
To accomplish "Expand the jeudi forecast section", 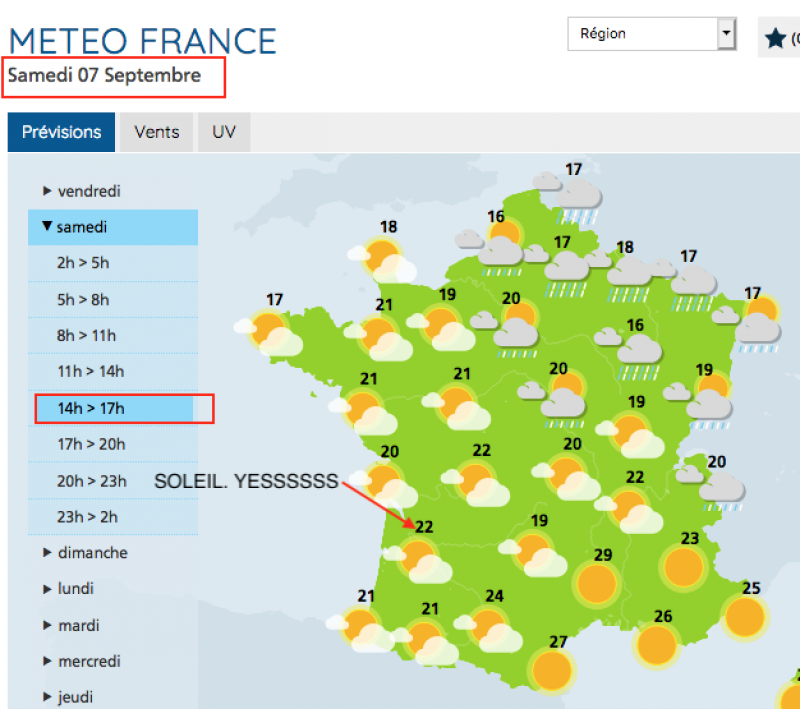I will 69,697.
